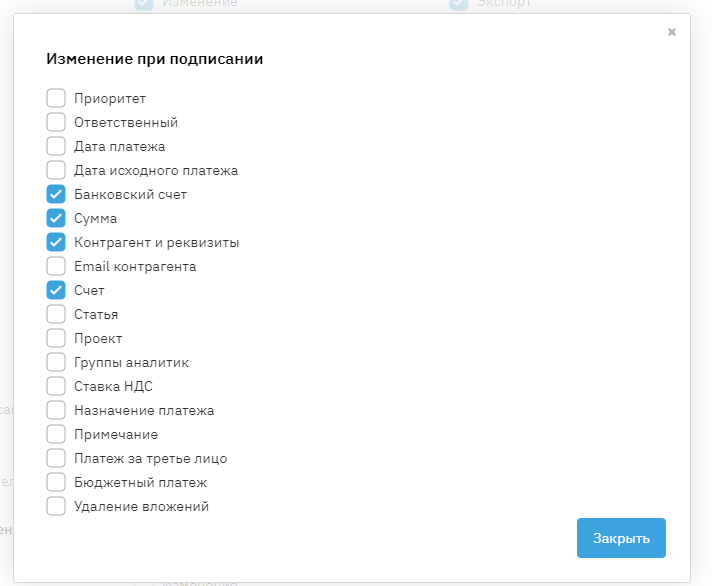Viewport: 712px width, 586px height.
Task: Tick the Дата платежа checkbox
Action: pyautogui.click(x=56, y=146)
